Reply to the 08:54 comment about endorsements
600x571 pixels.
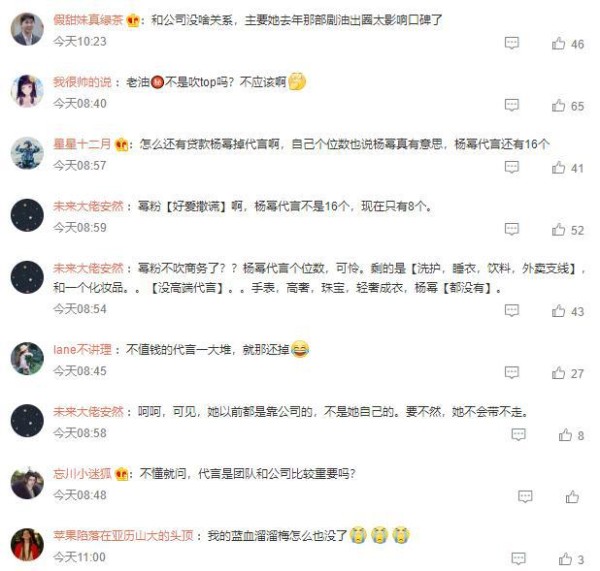[x=512, y=310]
